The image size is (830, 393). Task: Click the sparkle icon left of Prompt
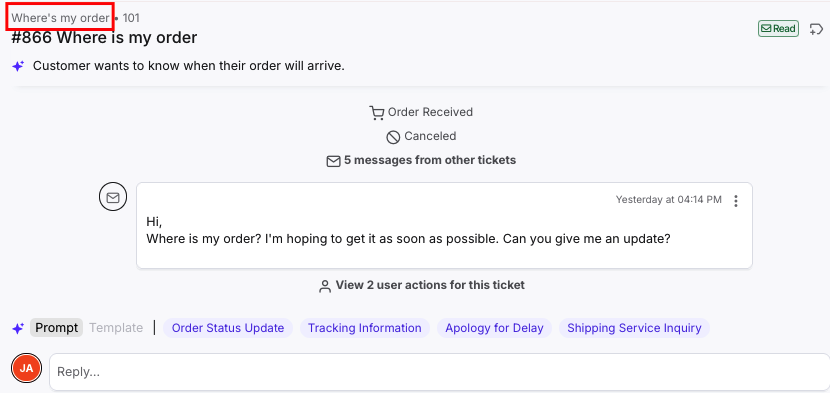coord(18,329)
